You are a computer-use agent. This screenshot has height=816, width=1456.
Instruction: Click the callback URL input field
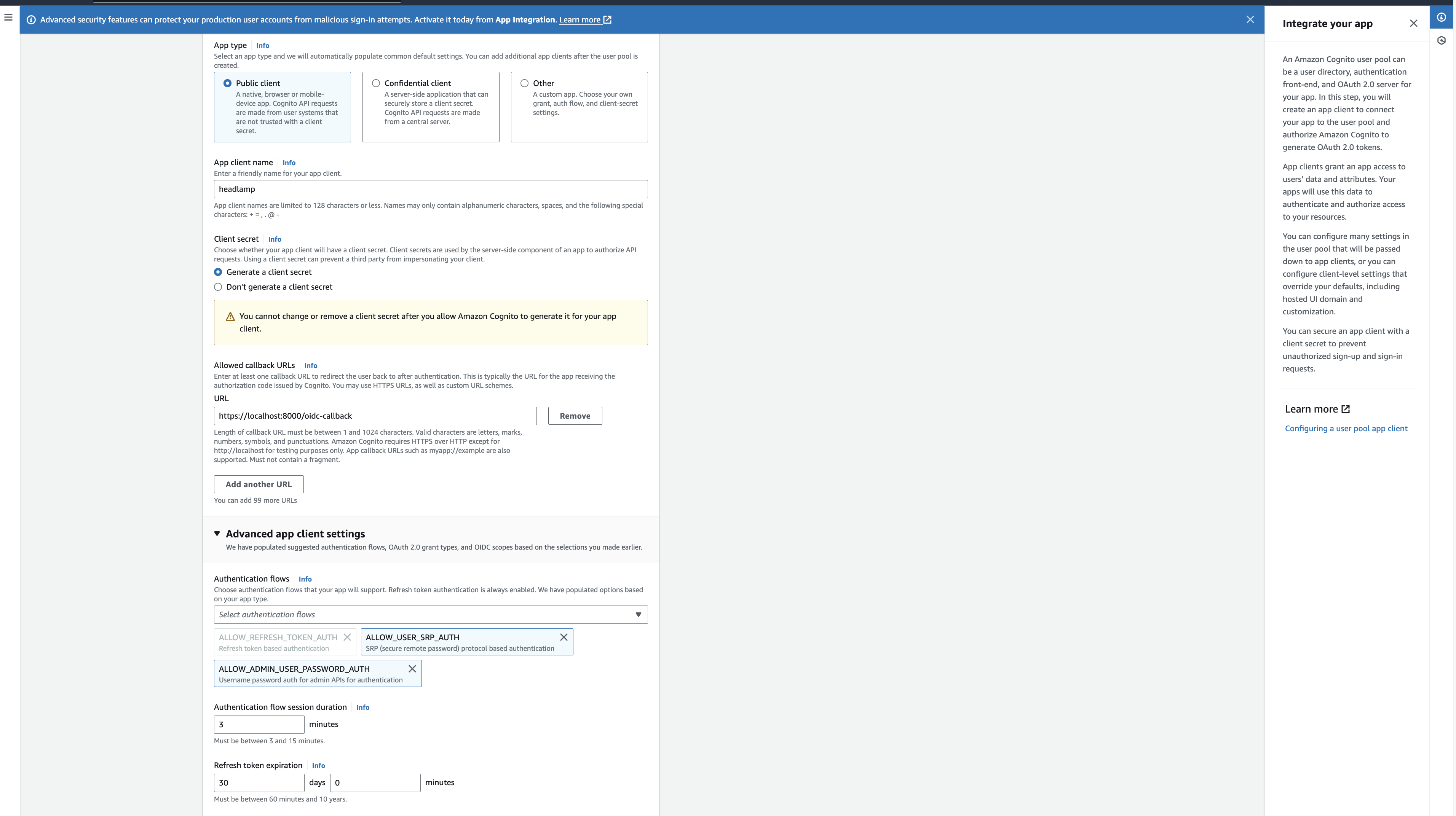(375, 415)
